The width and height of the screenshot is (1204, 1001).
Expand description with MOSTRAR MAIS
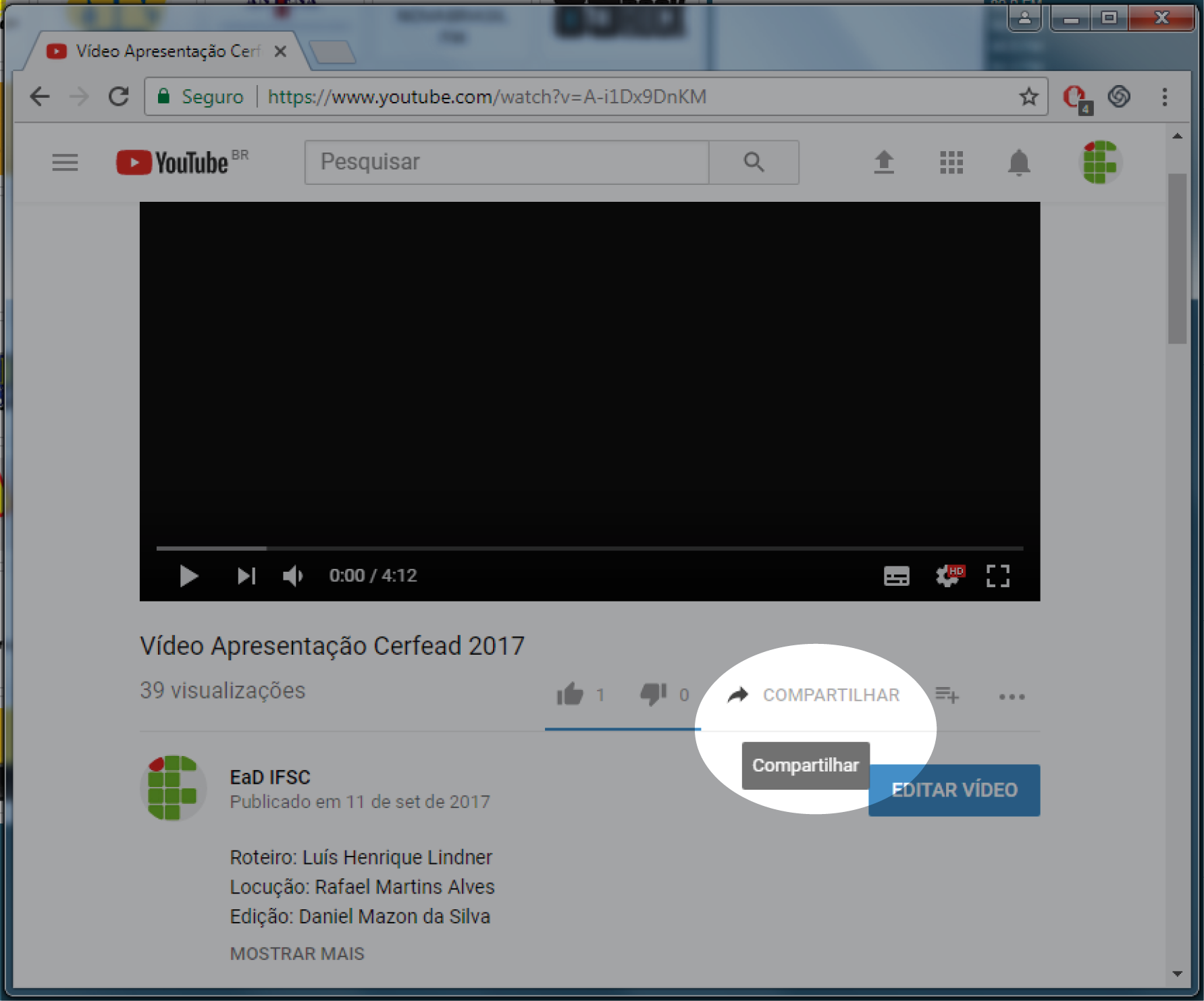click(297, 954)
